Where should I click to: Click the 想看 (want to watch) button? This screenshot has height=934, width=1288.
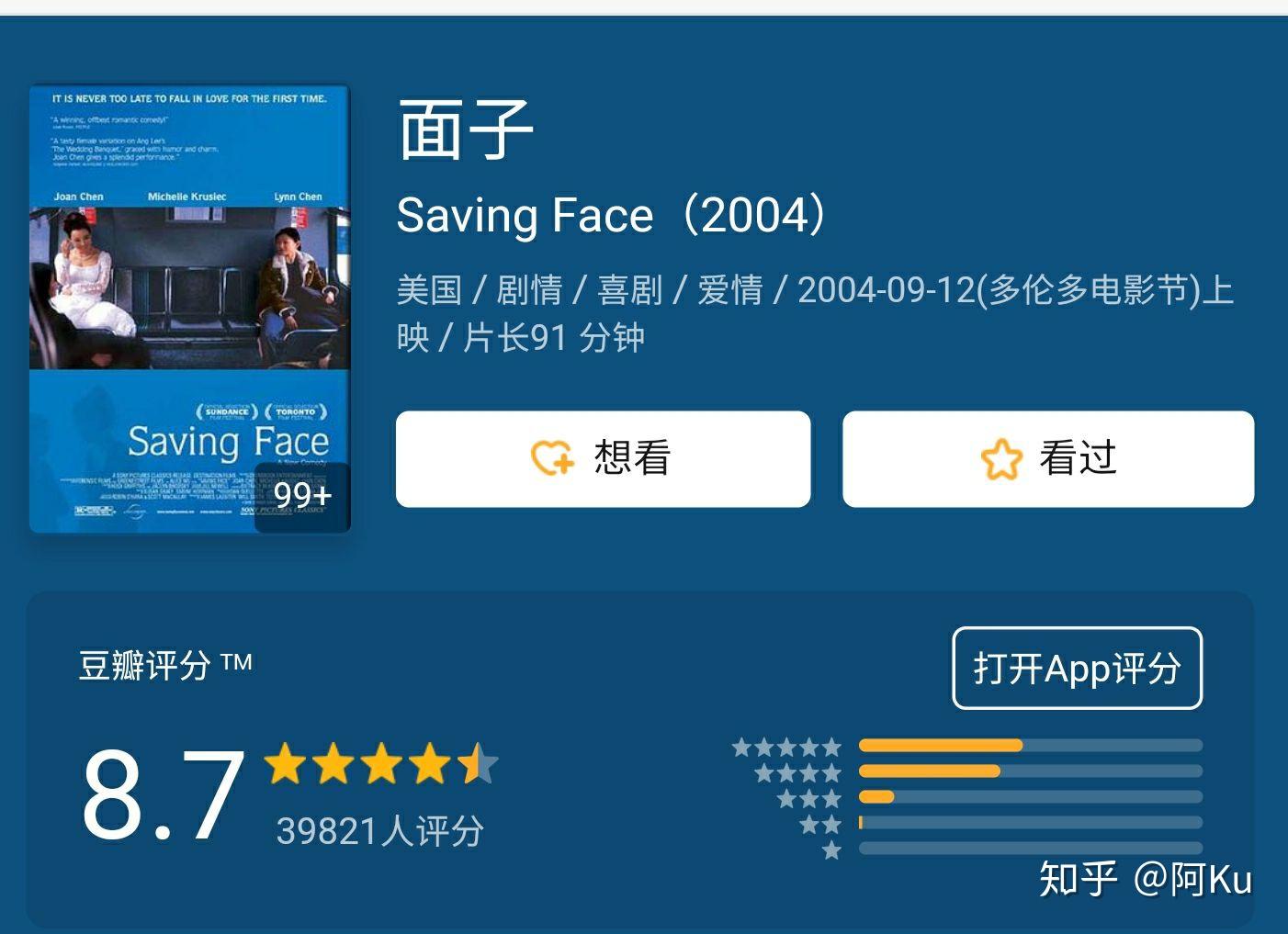coord(603,459)
